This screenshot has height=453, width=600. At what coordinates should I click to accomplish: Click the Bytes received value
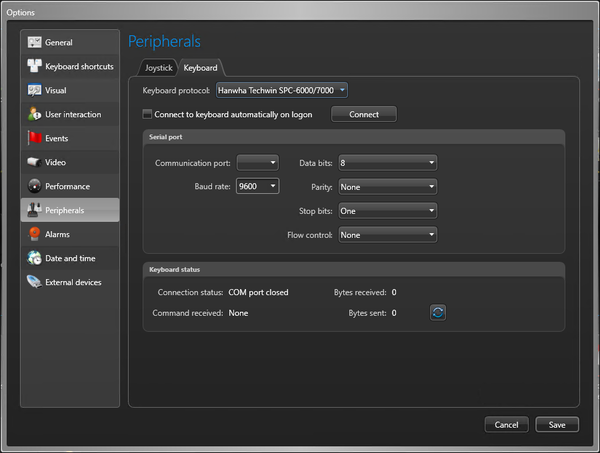[x=394, y=292]
